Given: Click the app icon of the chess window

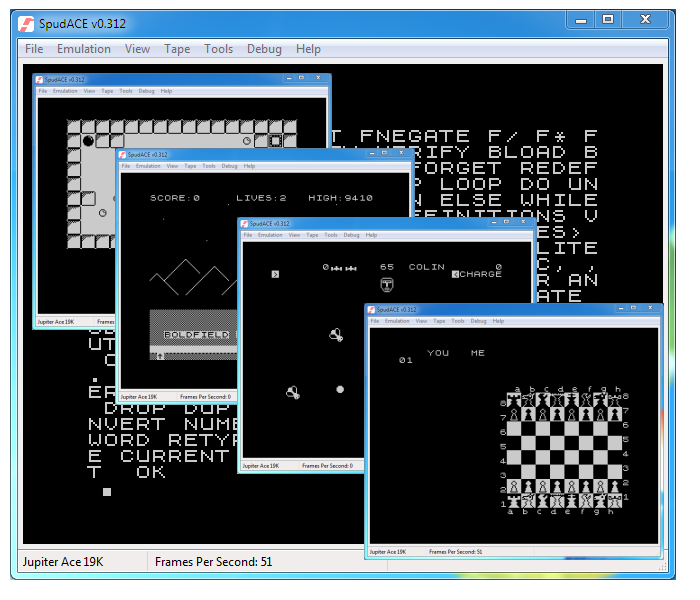Looking at the screenshot, I should (x=371, y=309).
